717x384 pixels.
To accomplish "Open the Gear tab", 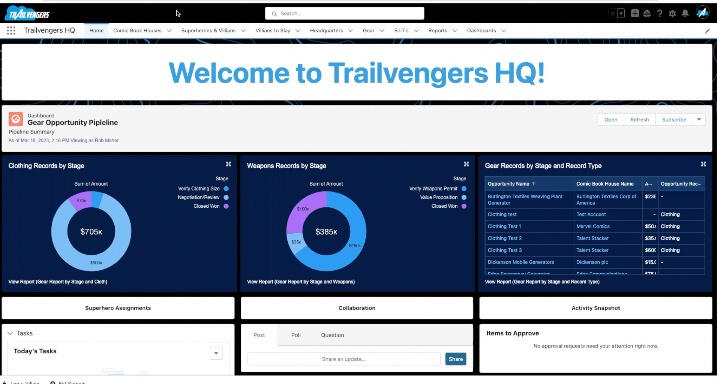I will (369, 31).
